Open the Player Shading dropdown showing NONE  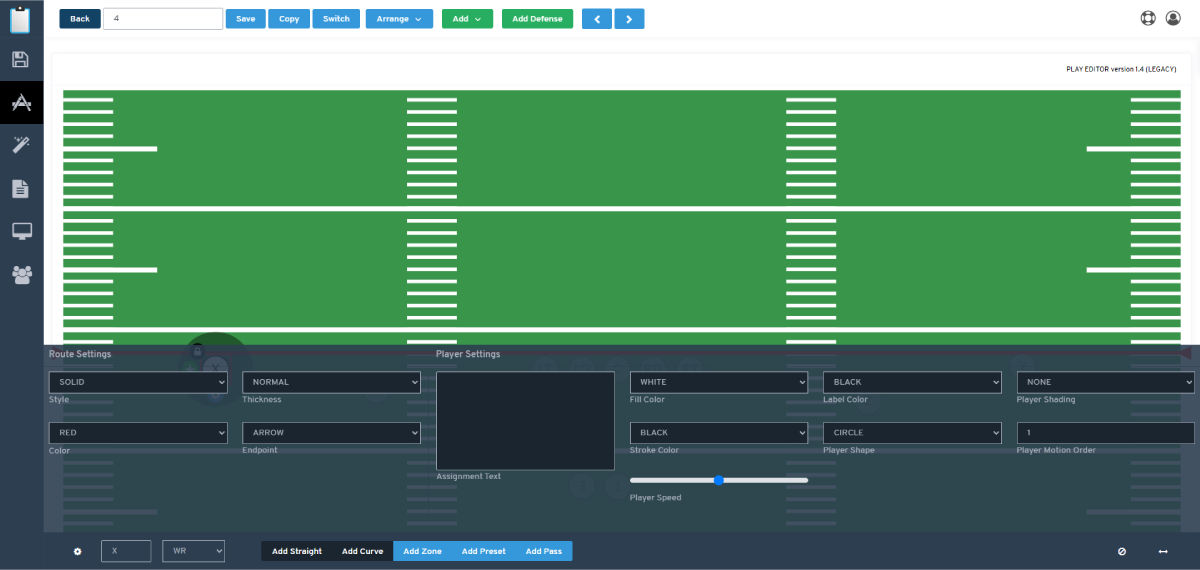(1106, 382)
